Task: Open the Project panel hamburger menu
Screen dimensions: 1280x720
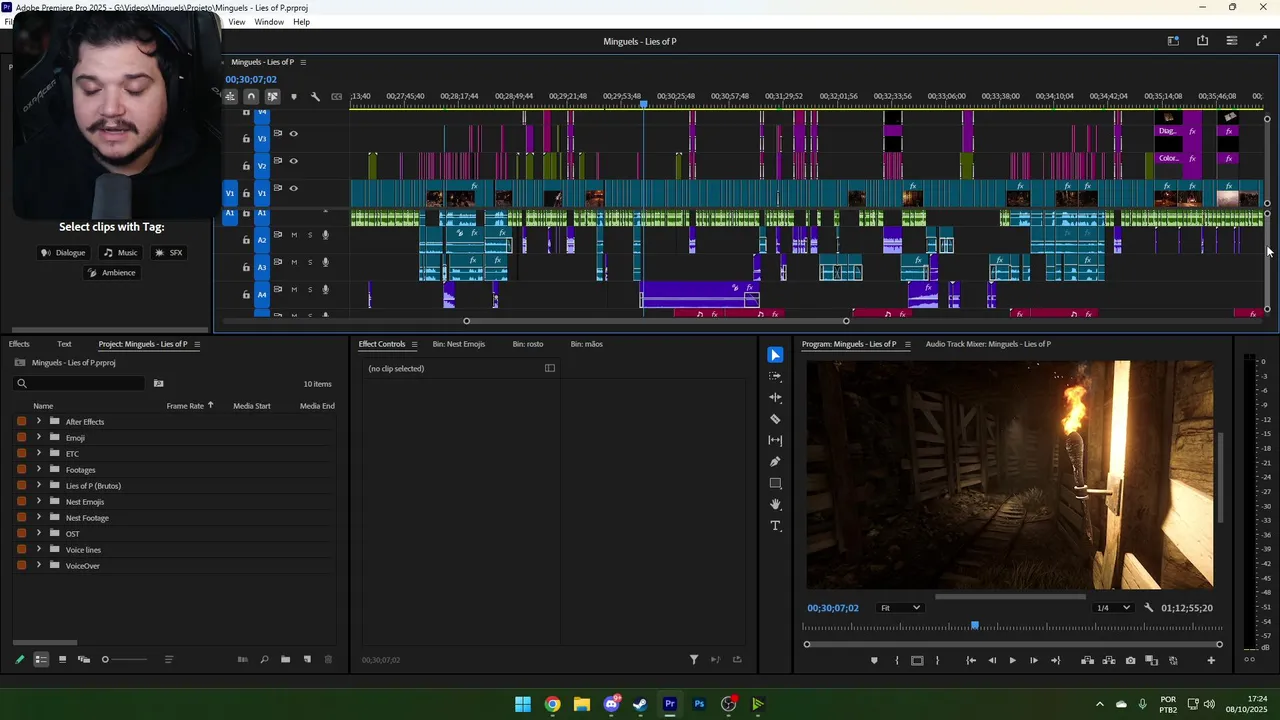Action: pos(197,345)
